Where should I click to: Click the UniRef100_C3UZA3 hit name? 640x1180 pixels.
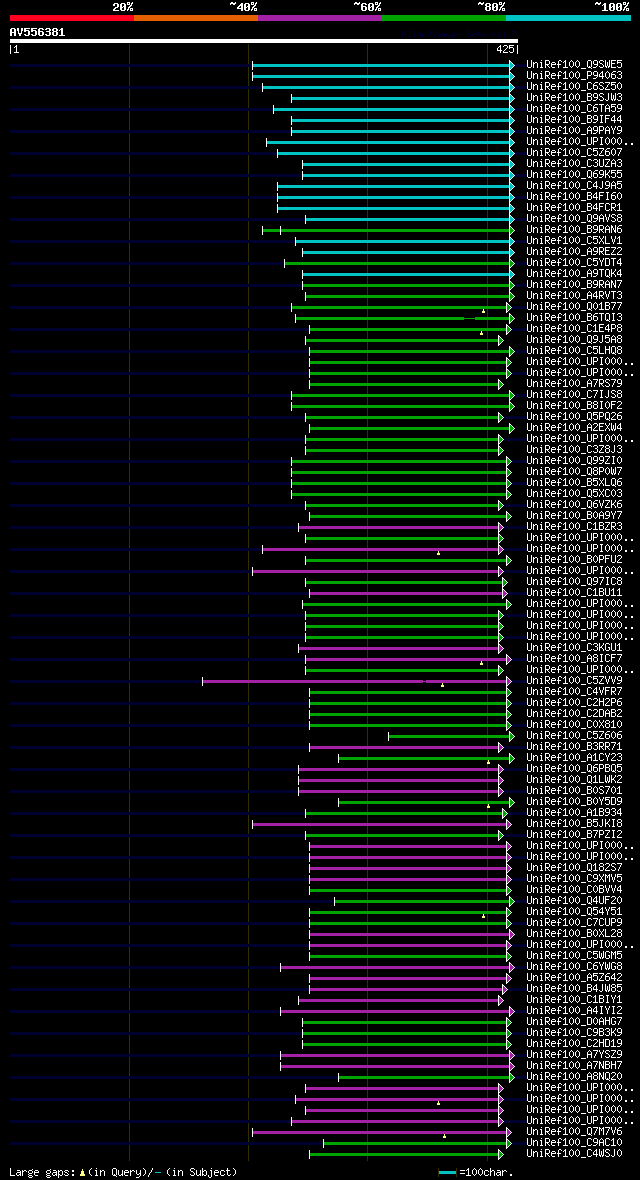(574, 163)
